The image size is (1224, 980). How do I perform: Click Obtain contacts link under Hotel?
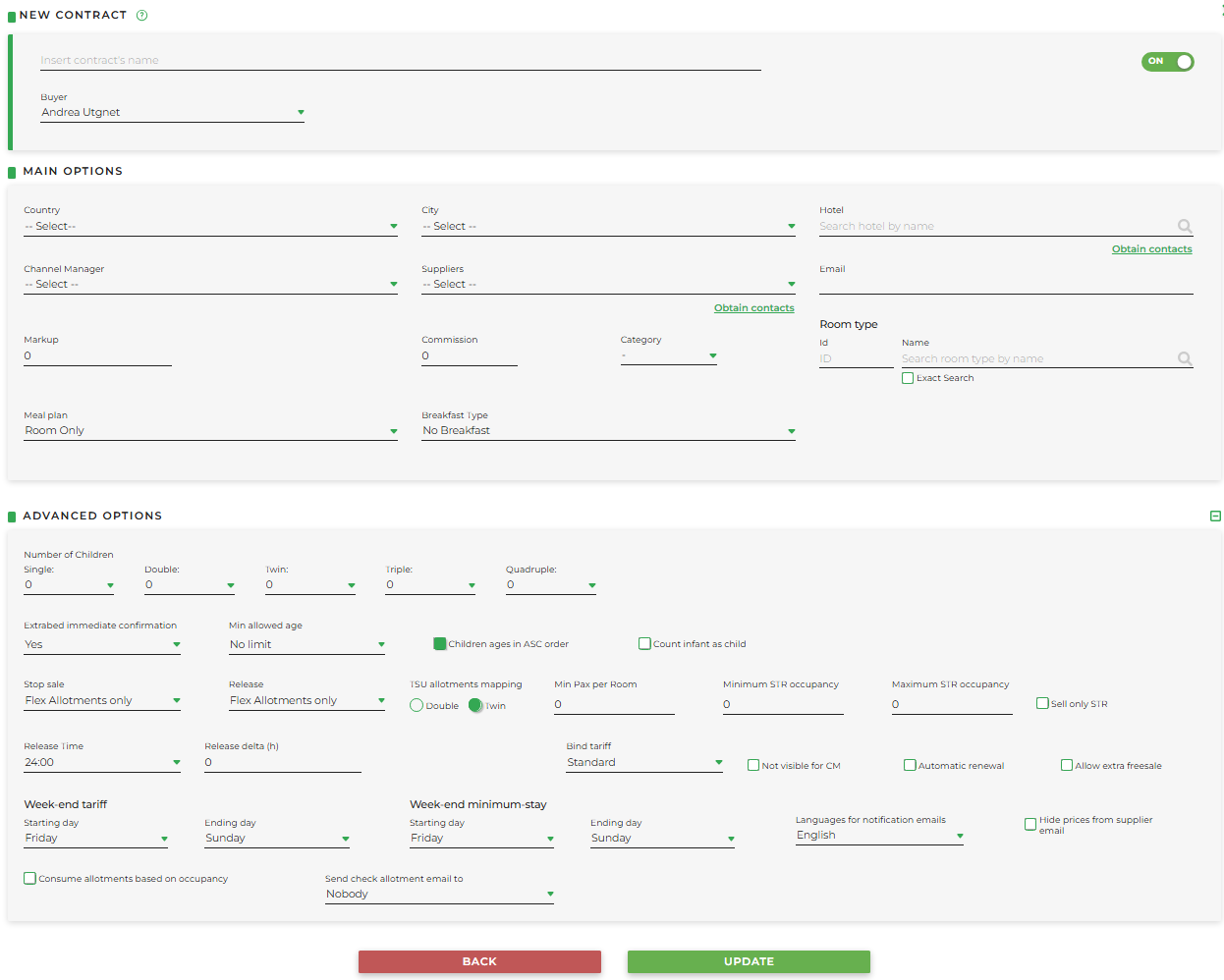pos(1151,249)
